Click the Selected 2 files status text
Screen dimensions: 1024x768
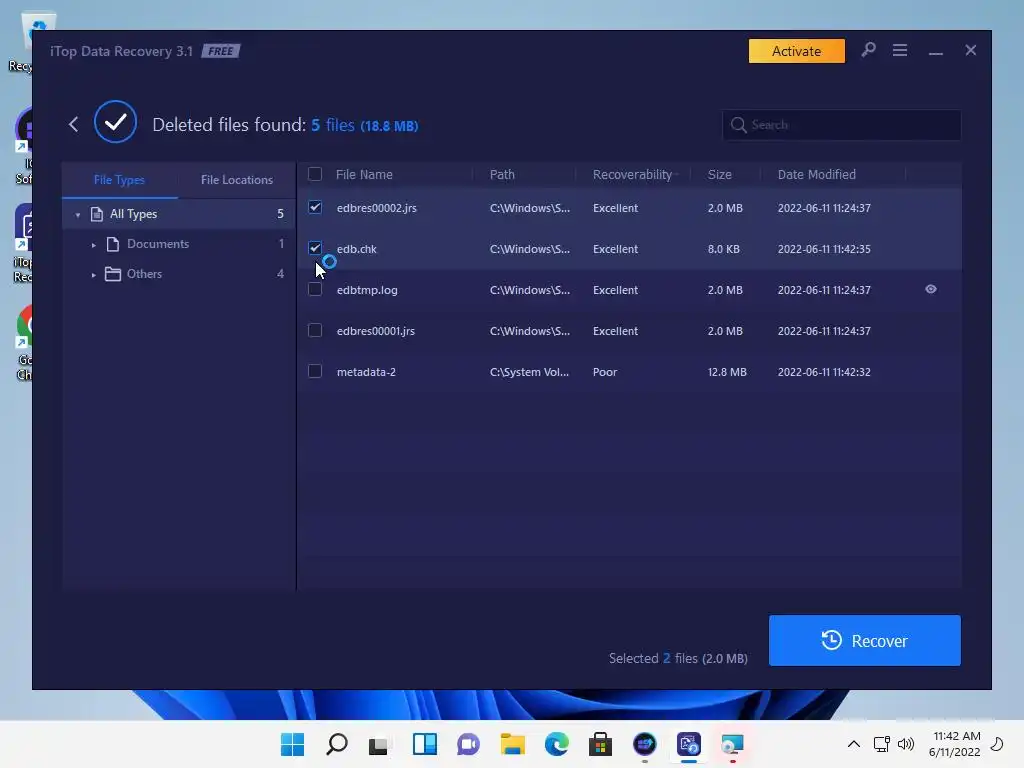tap(678, 658)
